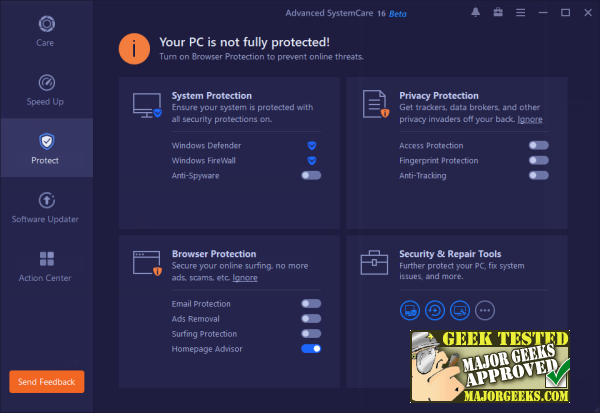The width and height of the screenshot is (600, 413).
Task: Click the Security & Repair Tools heading
Action: (x=450, y=254)
